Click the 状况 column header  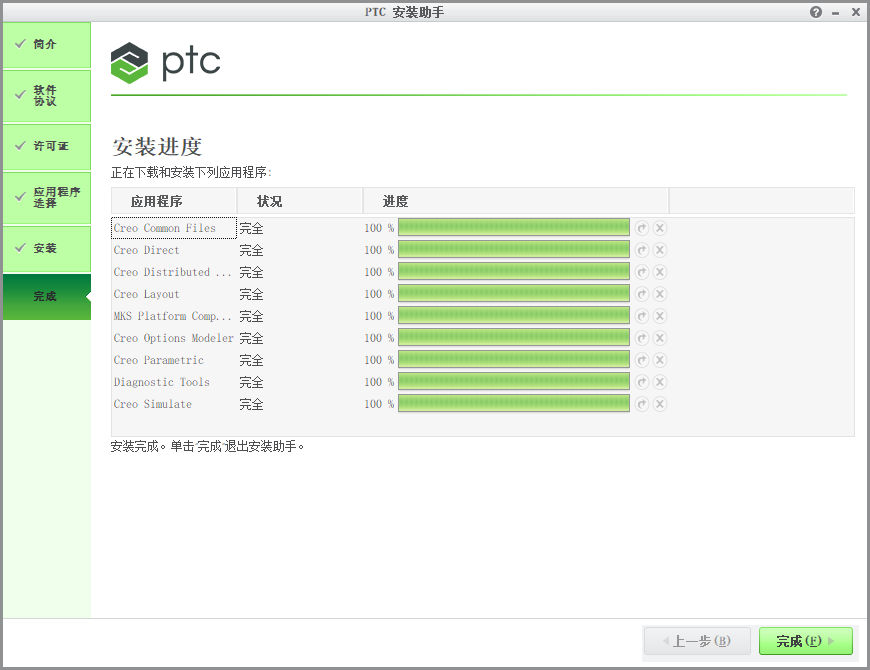(300, 201)
